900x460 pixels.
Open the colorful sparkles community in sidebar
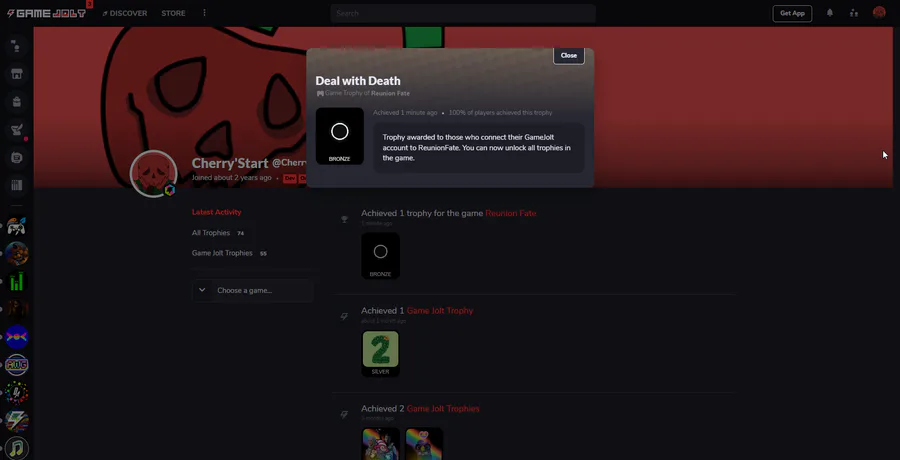pos(17,393)
